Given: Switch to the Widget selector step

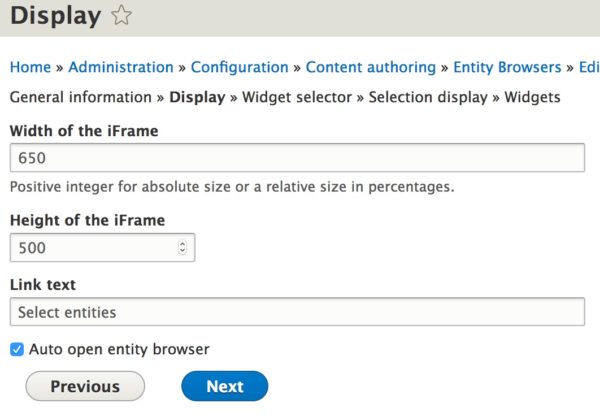Looking at the screenshot, I should [297, 97].
